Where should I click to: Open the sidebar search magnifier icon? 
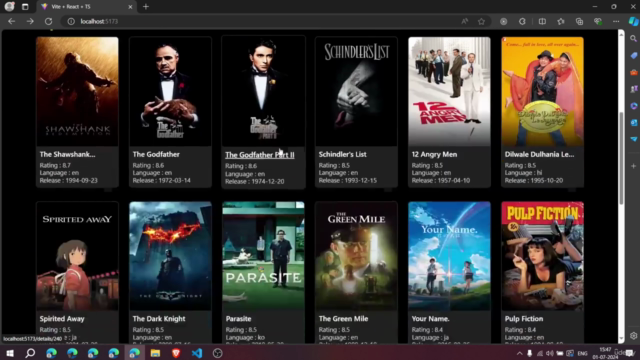633,38
